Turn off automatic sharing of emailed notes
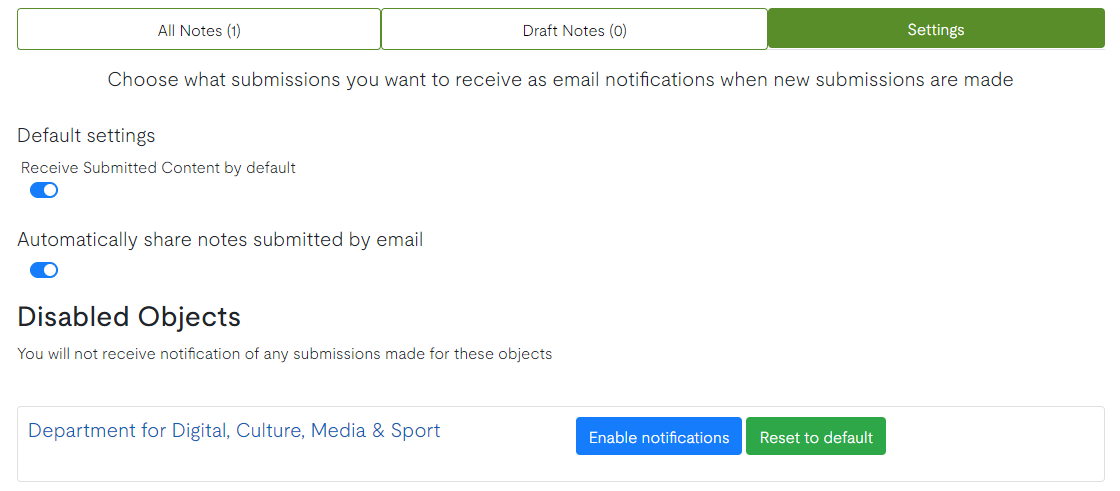Image resolution: width=1120 pixels, height=491 pixels. tap(44, 270)
